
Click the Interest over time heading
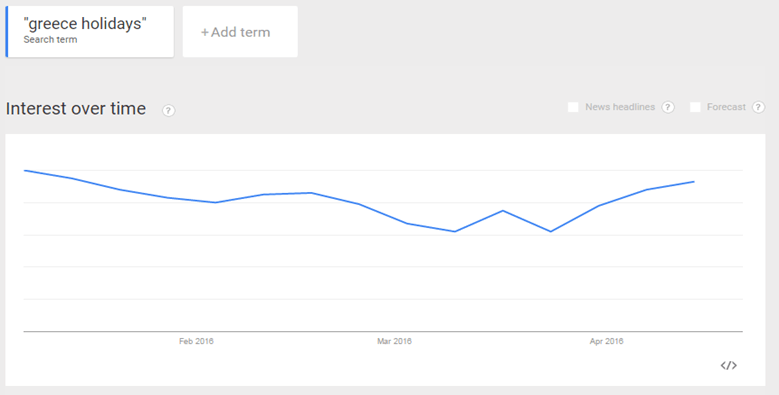(76, 108)
